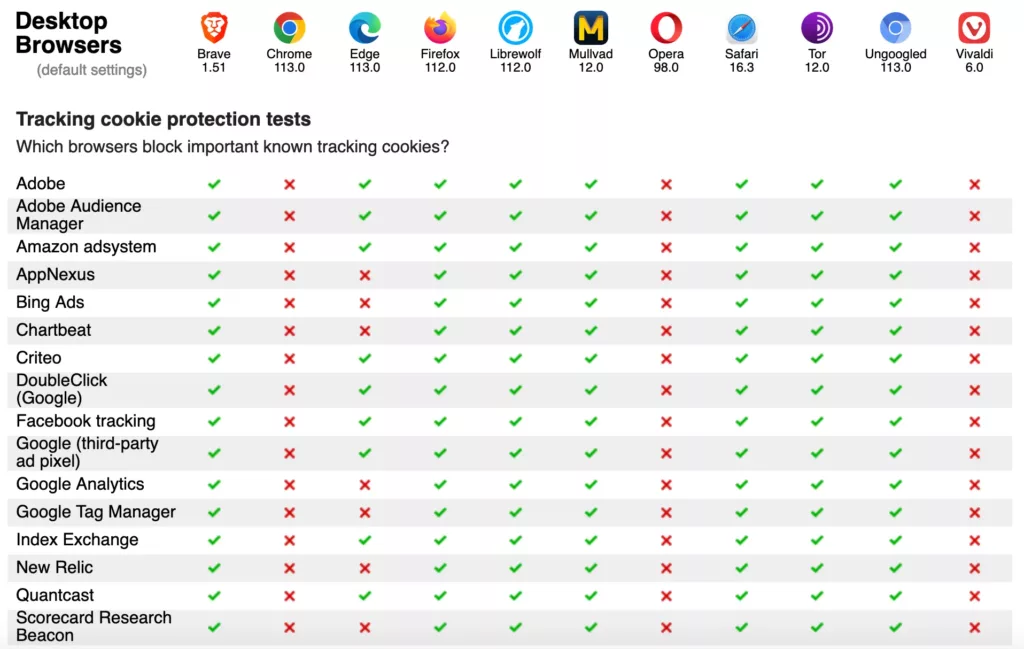Viewport: 1024px width, 649px height.
Task: Click Brave's green check for Adobe
Action: click(214, 184)
